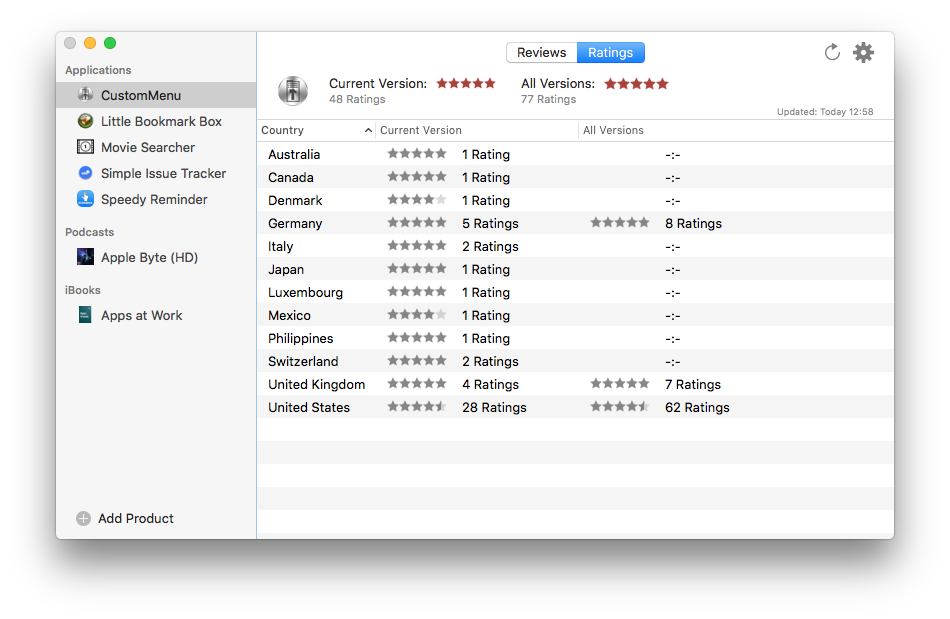
Task: Select the Italy row
Action: 576,247
